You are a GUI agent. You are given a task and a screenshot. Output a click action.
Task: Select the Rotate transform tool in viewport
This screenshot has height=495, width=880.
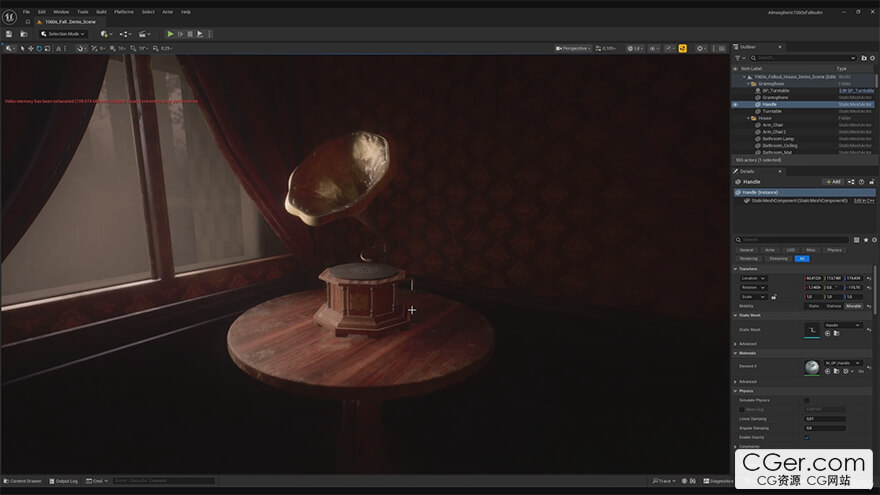pyautogui.click(x=39, y=48)
